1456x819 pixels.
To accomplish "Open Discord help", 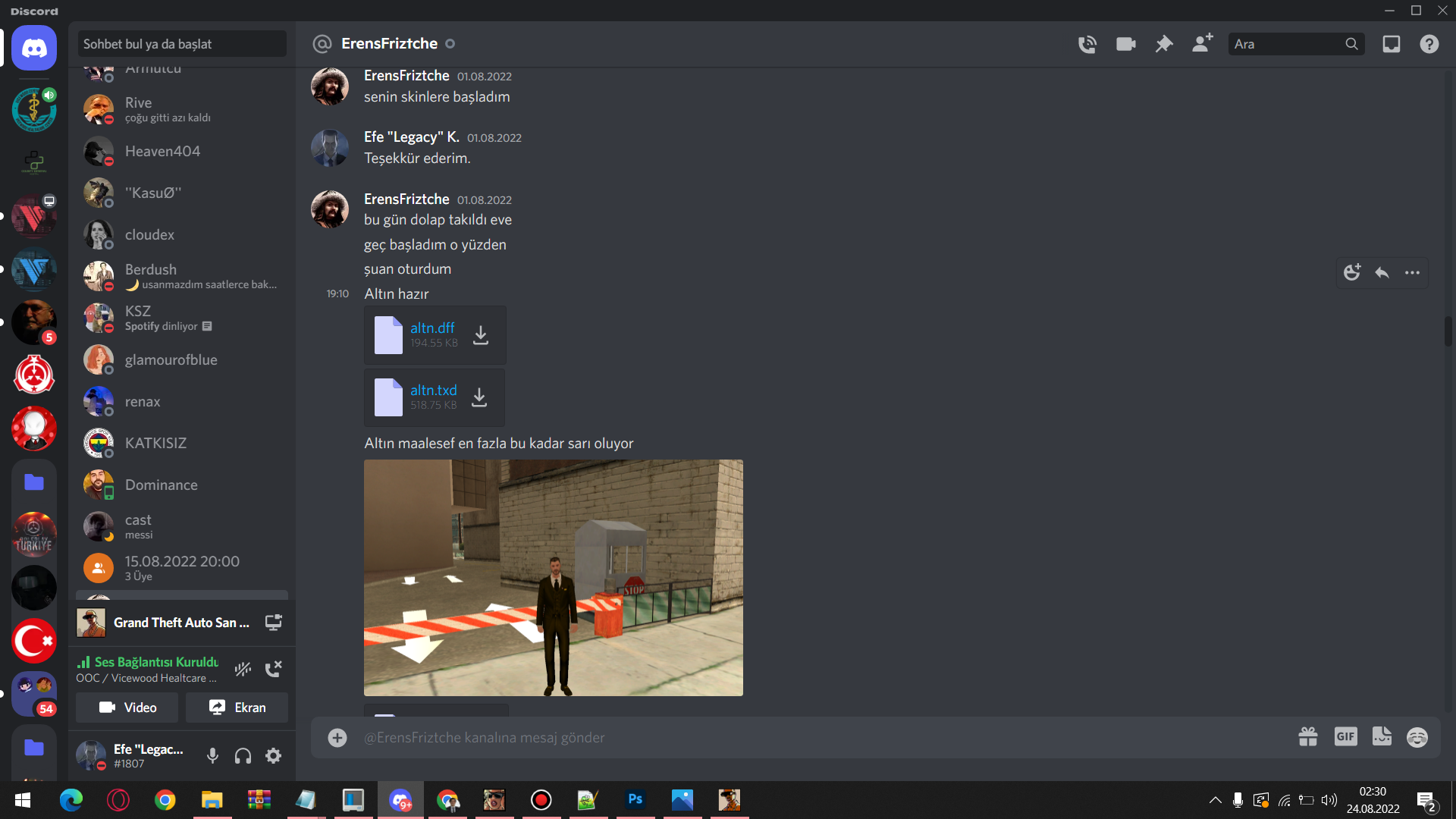I will tap(1429, 44).
